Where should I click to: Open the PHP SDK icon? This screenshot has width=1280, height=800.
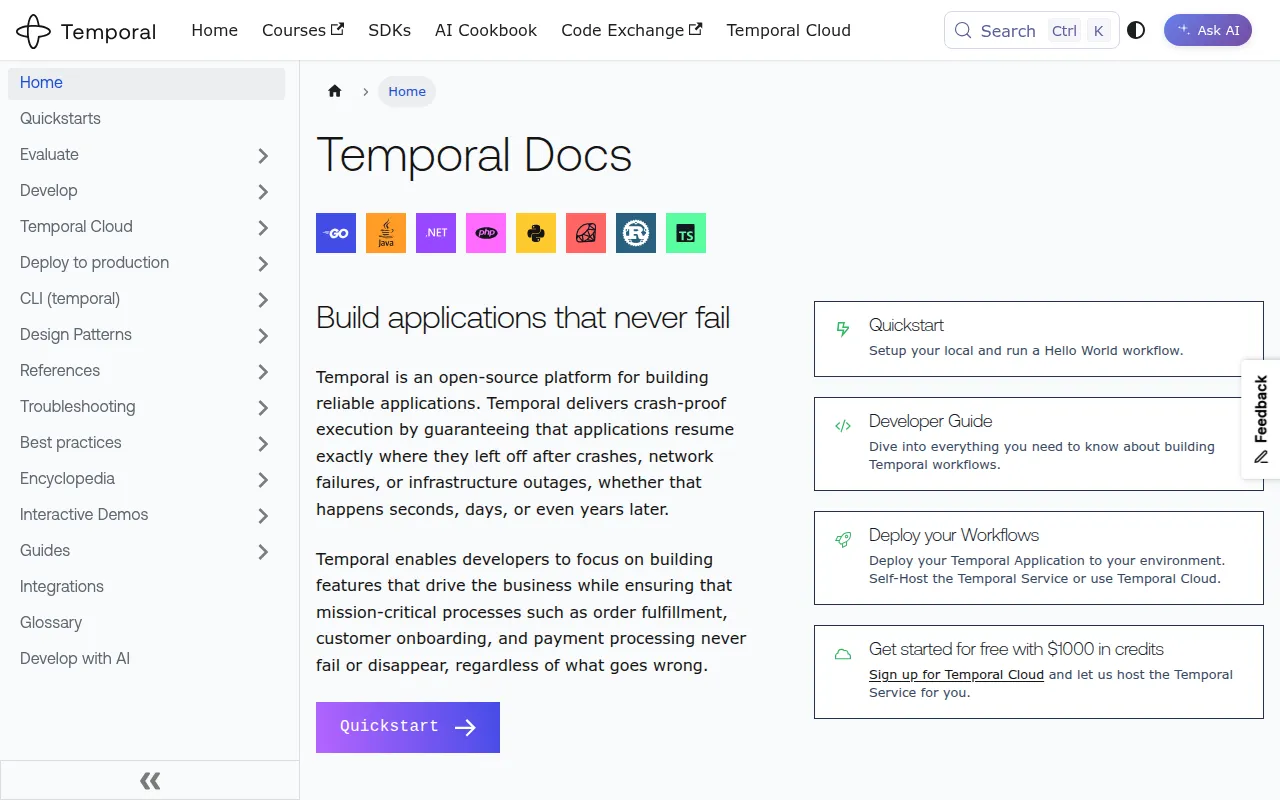[x=486, y=233]
